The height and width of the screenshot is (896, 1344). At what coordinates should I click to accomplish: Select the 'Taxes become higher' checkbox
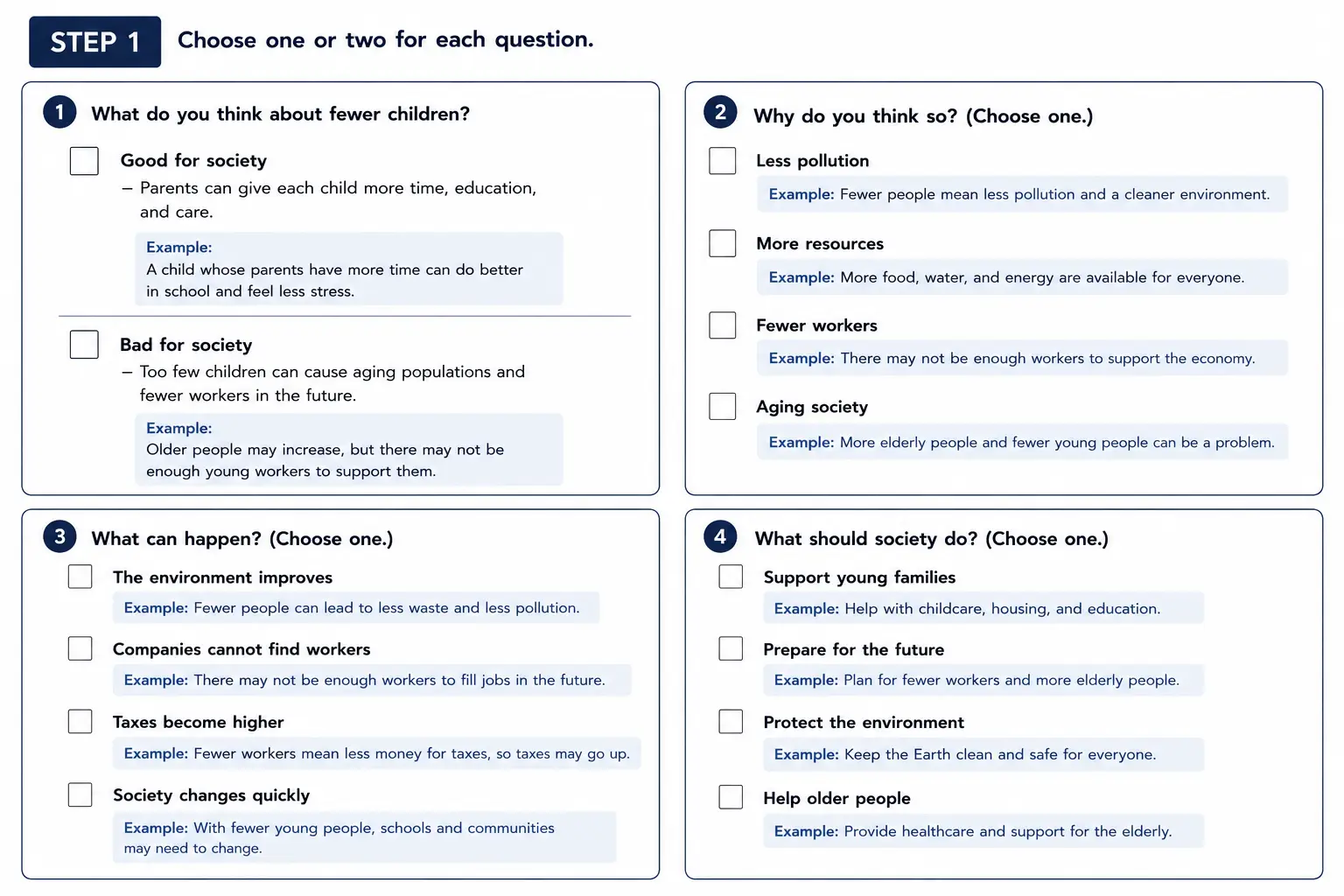(80, 721)
